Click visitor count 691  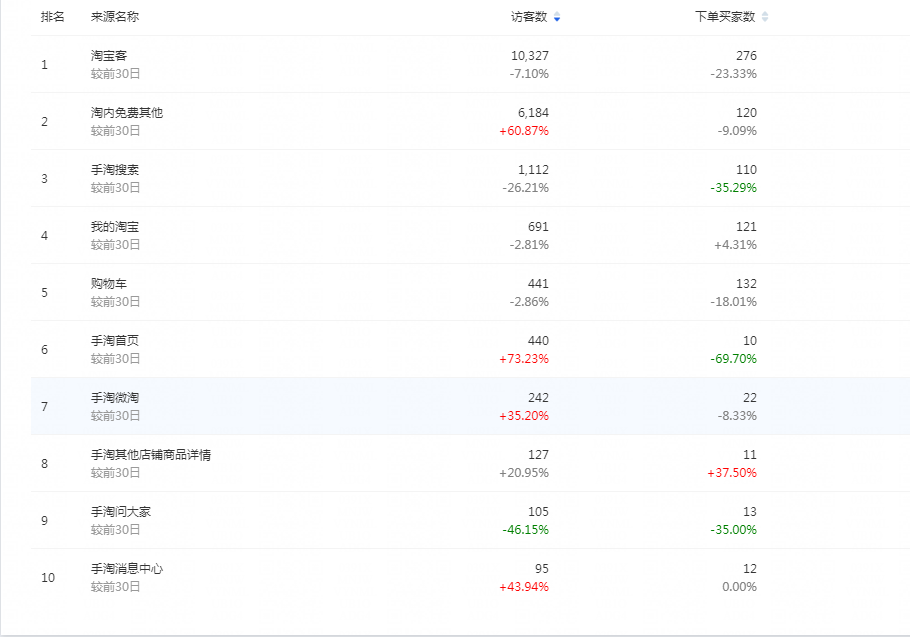coord(539,226)
